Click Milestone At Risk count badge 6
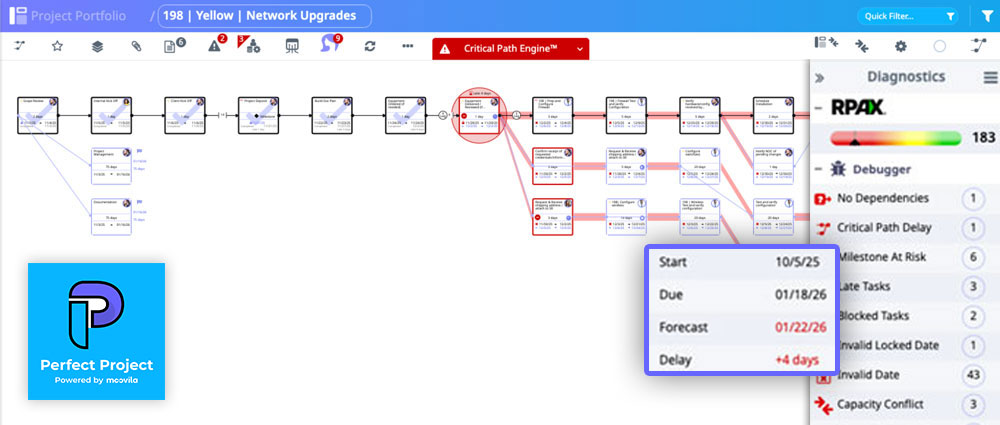1000x425 pixels. point(973,257)
